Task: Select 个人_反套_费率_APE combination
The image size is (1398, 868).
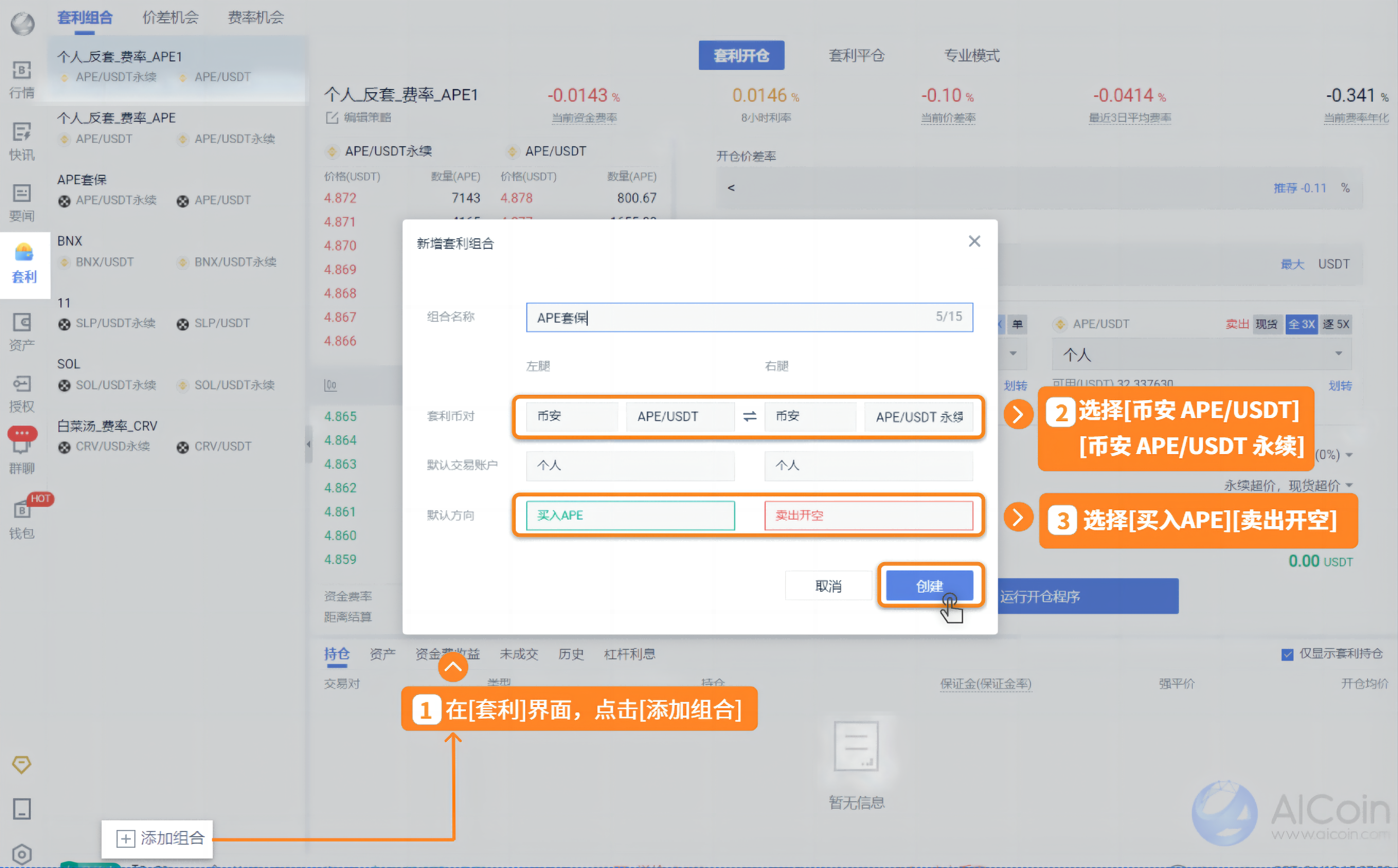Action: pyautogui.click(x=177, y=128)
